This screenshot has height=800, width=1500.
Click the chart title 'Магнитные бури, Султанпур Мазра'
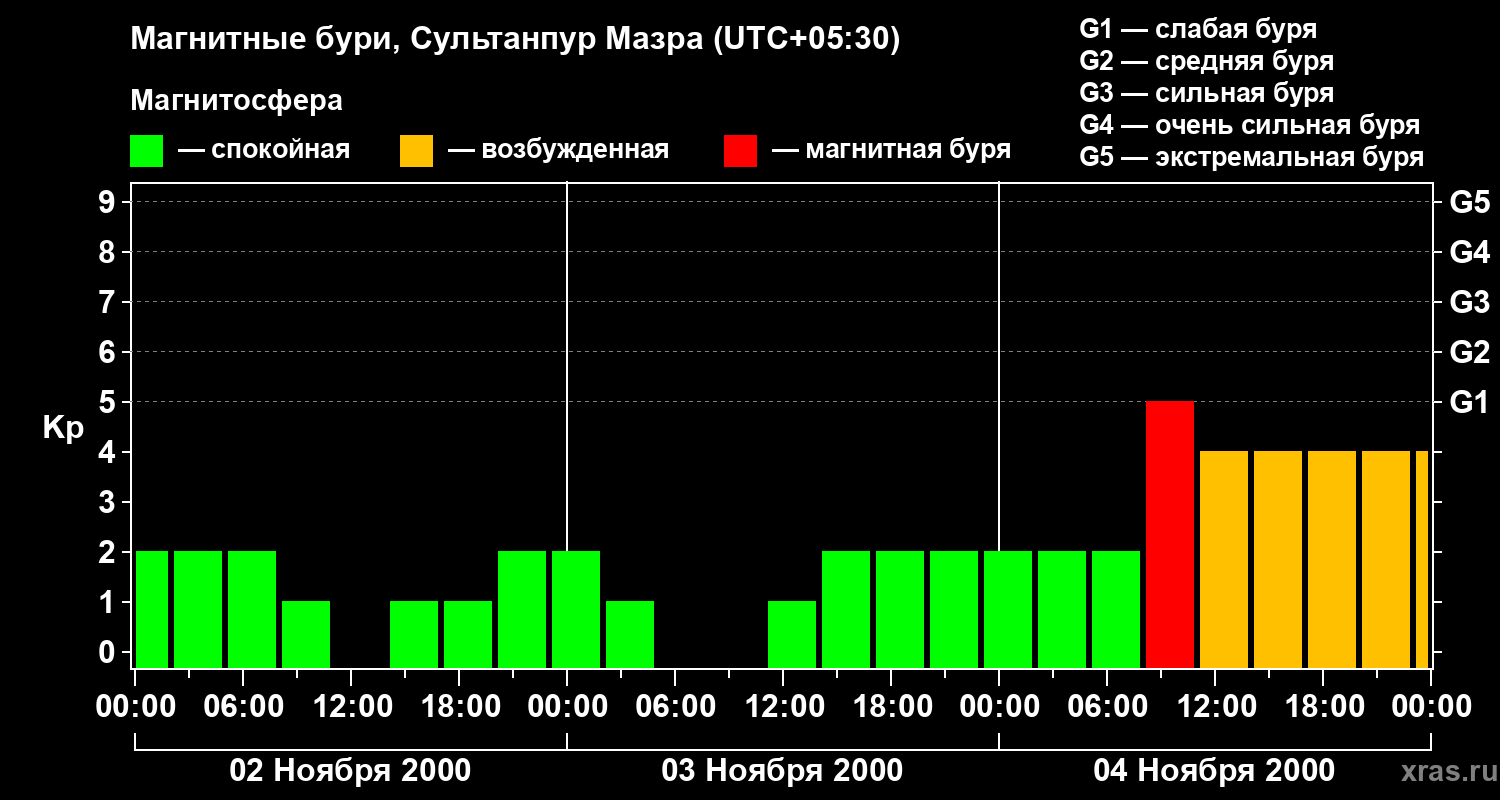[x=415, y=40]
